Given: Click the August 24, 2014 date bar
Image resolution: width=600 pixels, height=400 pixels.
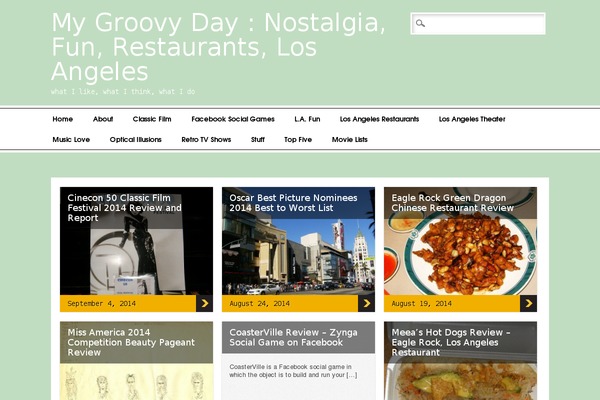Looking at the screenshot, I should click(x=290, y=303).
